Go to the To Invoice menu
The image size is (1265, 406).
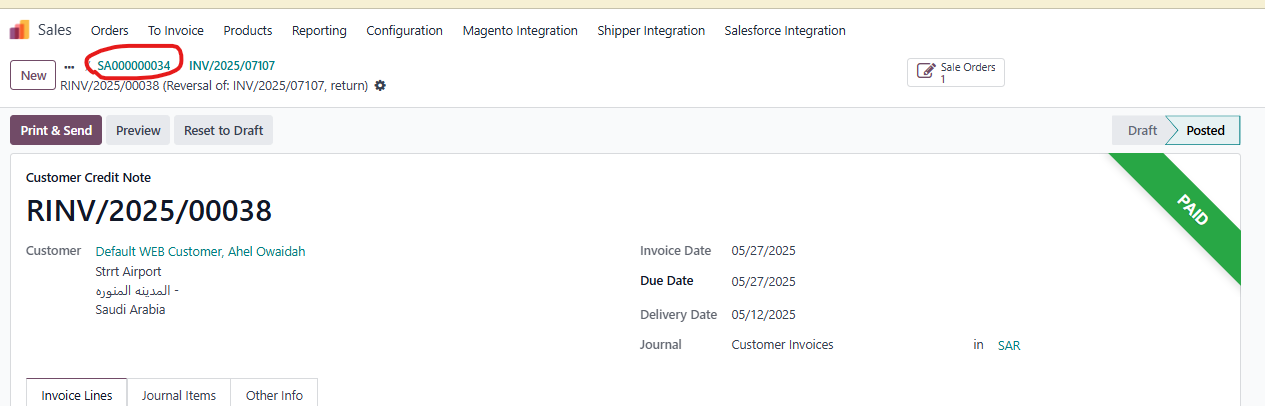[176, 31]
